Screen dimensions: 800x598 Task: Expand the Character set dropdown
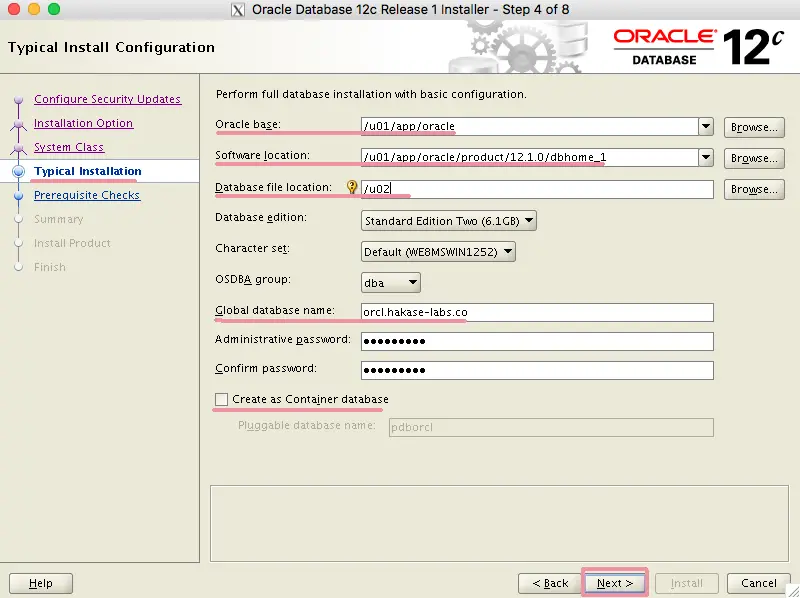(x=438, y=252)
